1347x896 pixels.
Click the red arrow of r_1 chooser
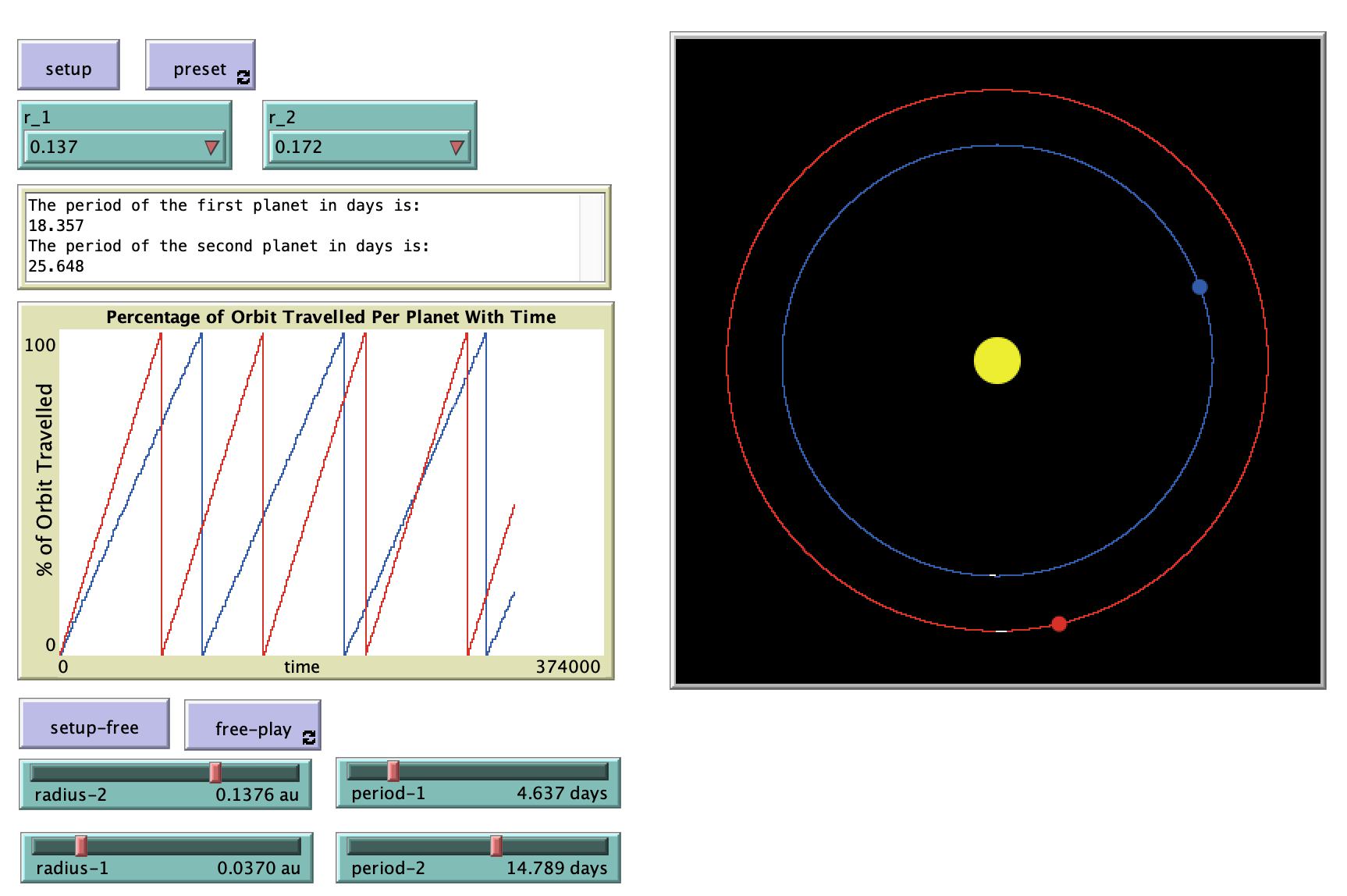(x=211, y=148)
